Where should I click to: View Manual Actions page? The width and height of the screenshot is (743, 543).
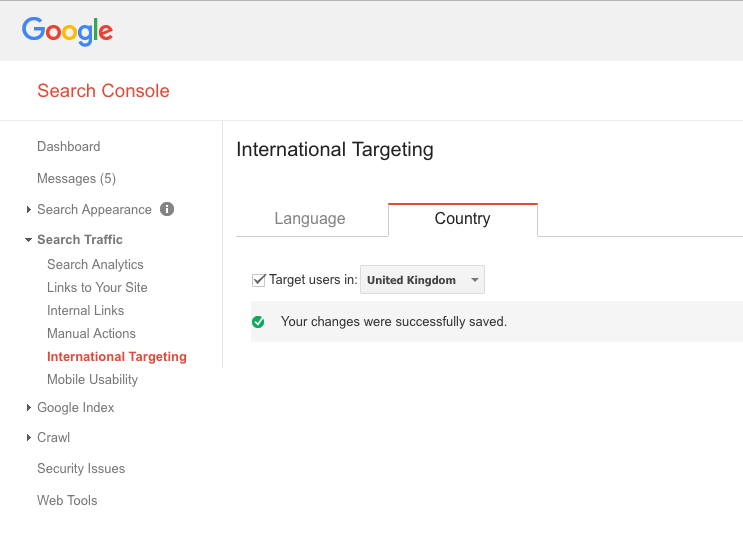pyautogui.click(x=91, y=334)
